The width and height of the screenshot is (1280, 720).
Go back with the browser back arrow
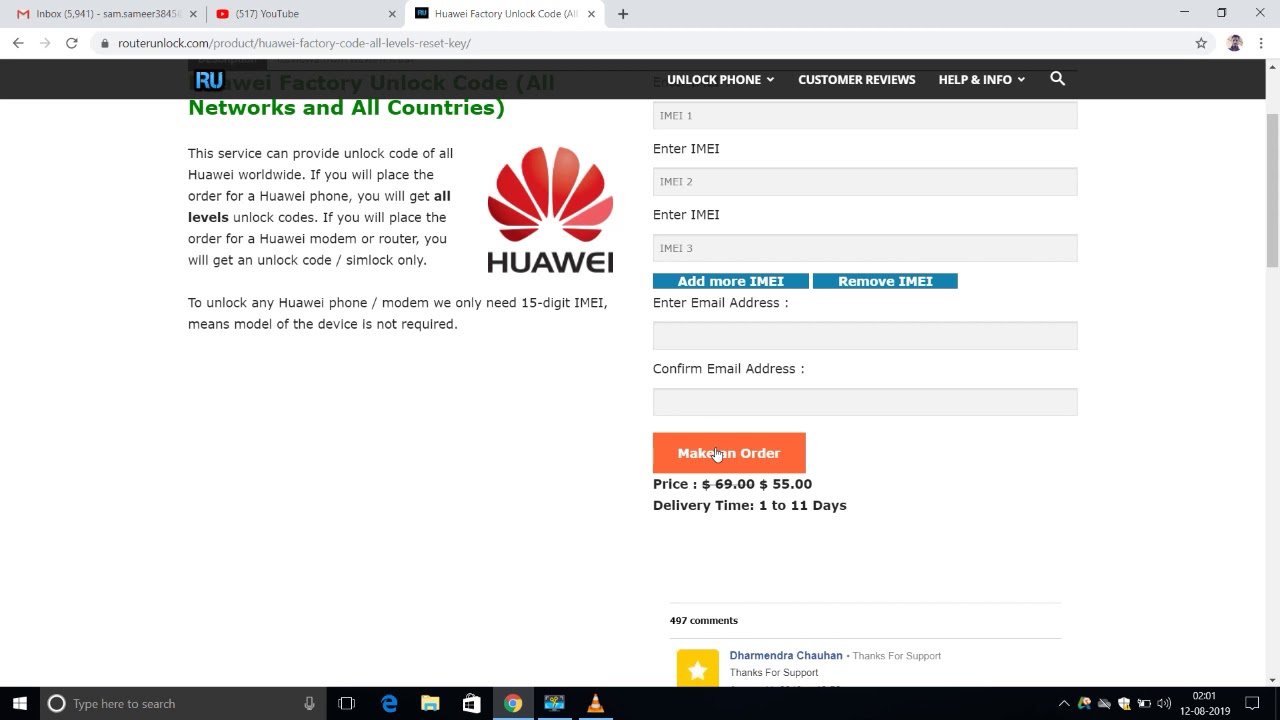[18, 43]
